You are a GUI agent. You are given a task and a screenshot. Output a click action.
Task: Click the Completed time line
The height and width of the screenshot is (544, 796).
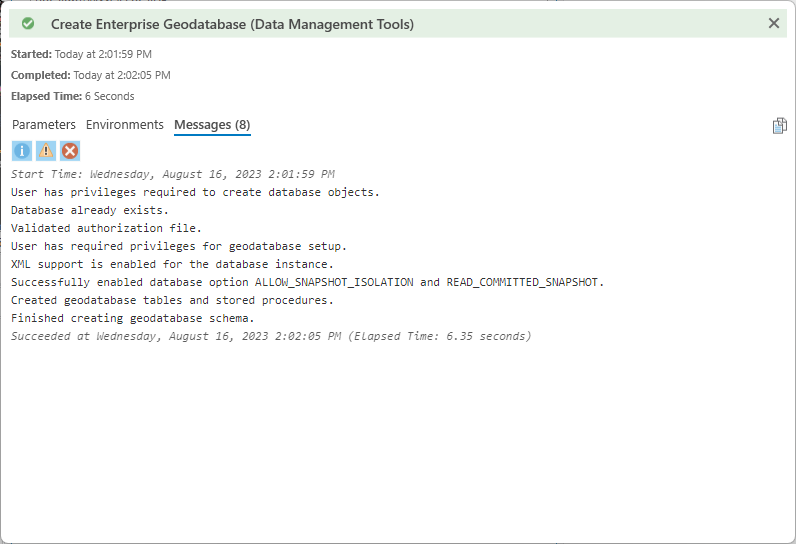pos(91,75)
